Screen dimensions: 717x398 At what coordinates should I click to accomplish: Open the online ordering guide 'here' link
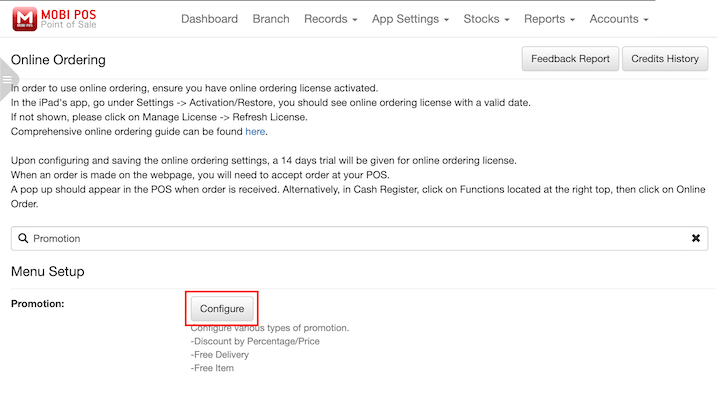point(255,132)
